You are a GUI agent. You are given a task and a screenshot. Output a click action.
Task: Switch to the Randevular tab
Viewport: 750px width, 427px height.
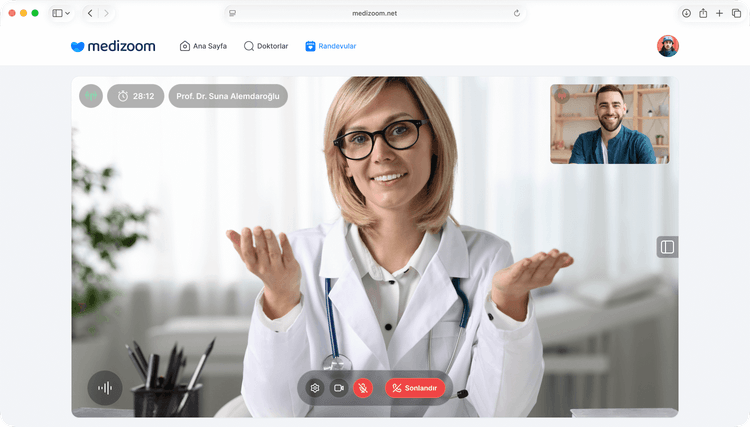click(331, 46)
